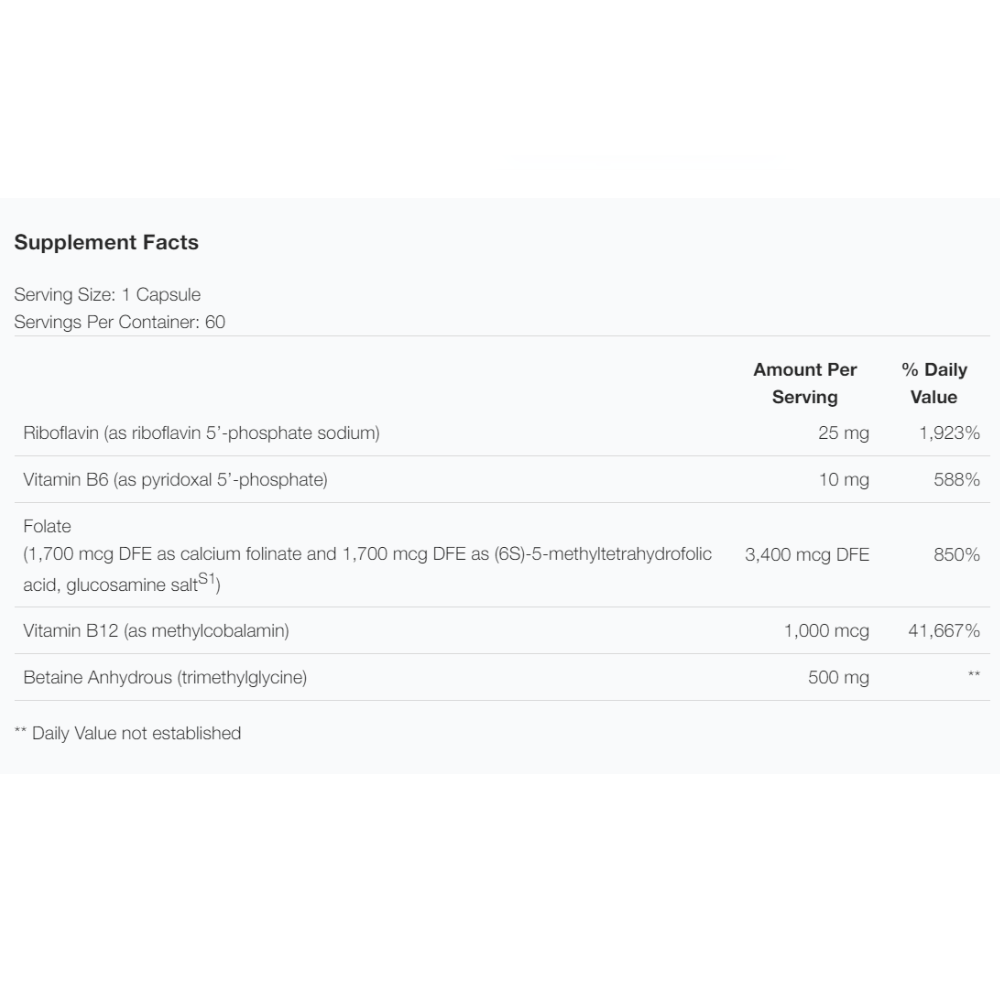The height and width of the screenshot is (1000, 1000).
Task: Click the Vitamin B12 (as methylcobalamin) label
Action: tap(156, 631)
